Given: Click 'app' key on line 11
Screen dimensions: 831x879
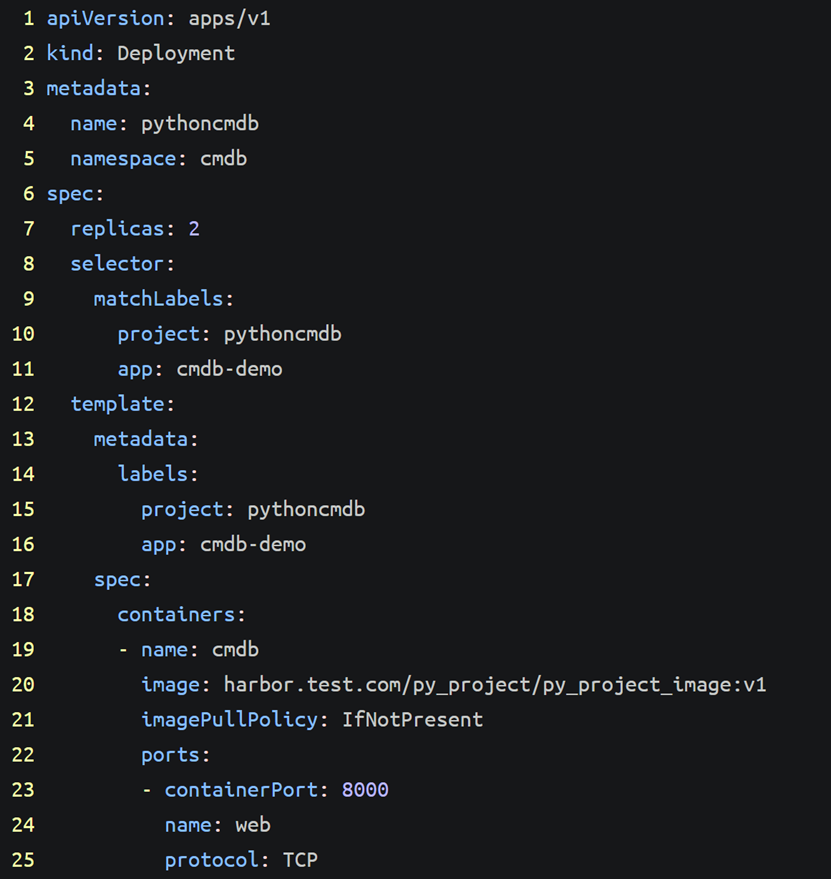Looking at the screenshot, I should [x=135, y=370].
